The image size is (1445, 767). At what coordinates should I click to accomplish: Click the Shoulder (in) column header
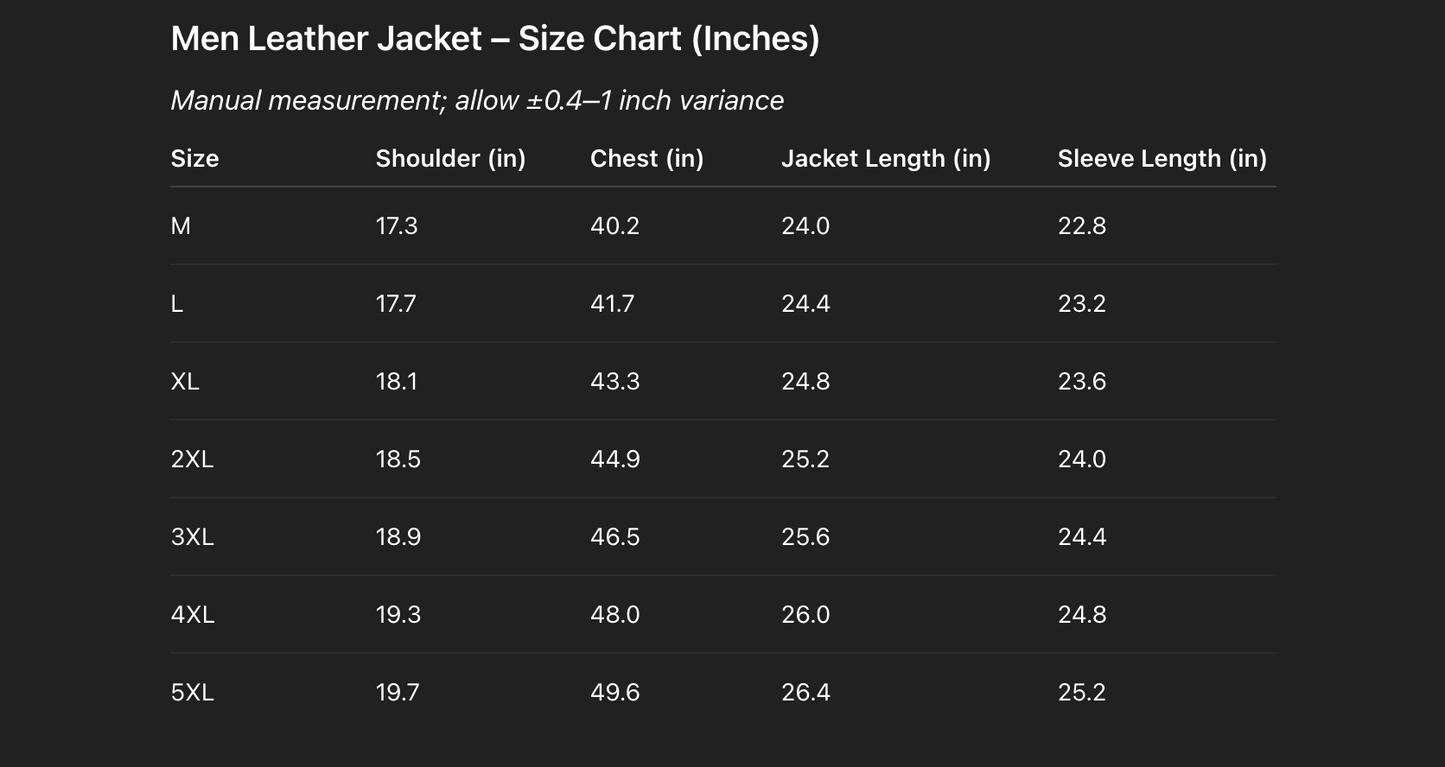(450, 159)
